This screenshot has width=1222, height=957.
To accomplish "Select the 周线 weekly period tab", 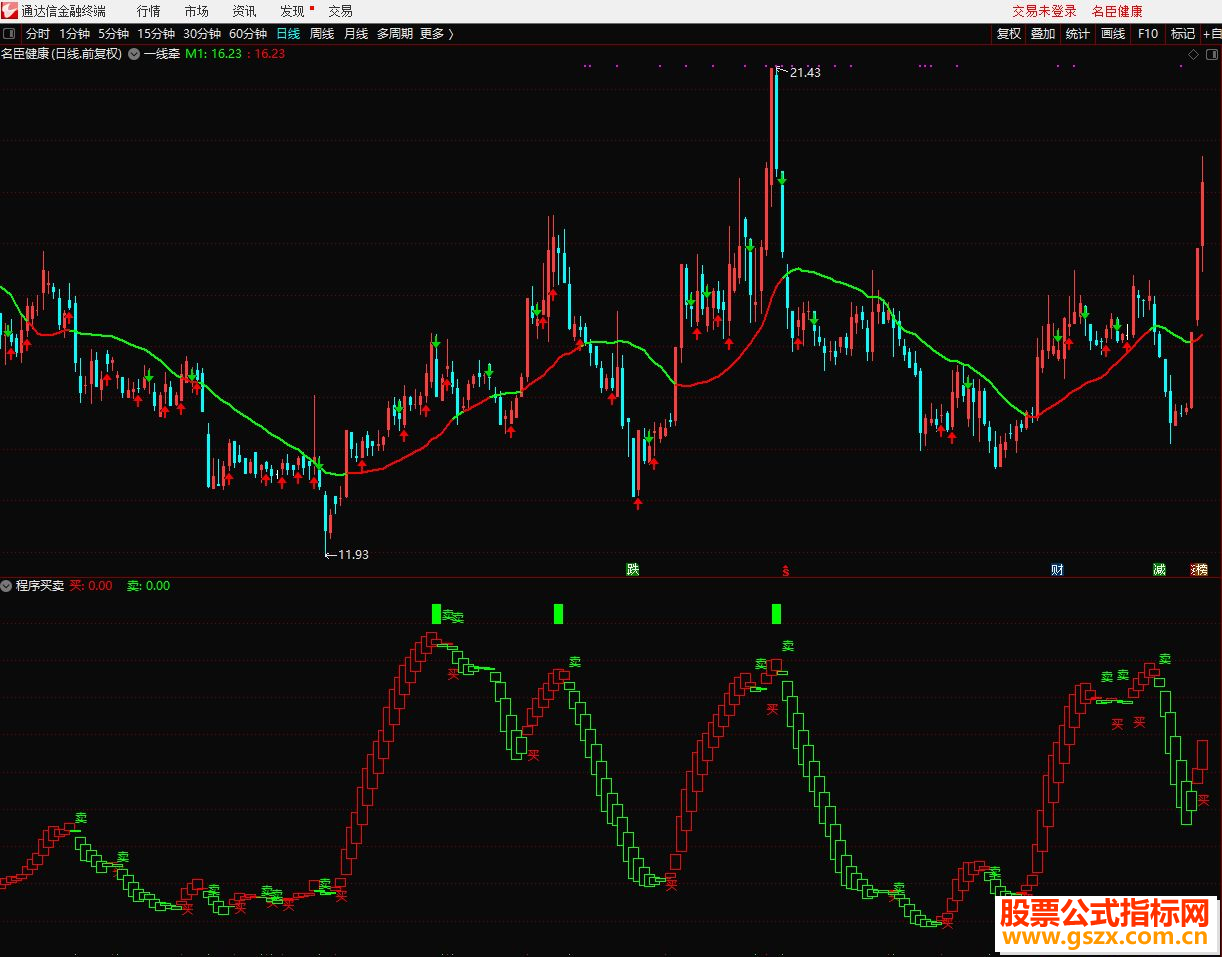I will (322, 33).
